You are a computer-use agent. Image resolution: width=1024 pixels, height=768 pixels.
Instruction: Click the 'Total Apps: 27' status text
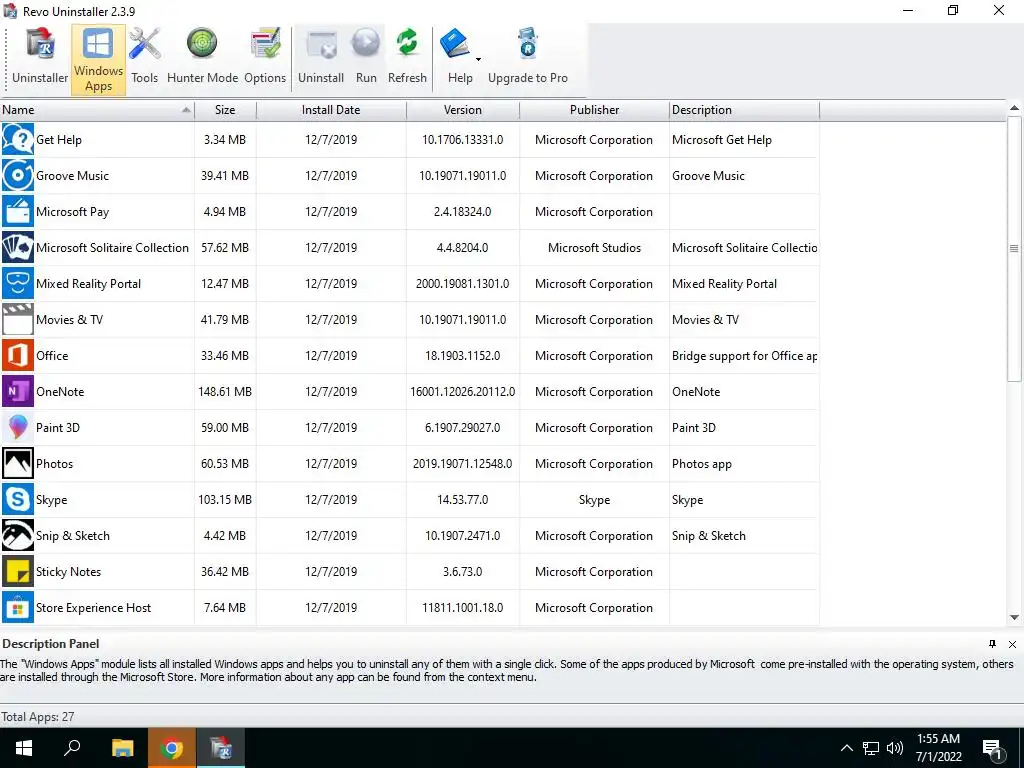[37, 716]
